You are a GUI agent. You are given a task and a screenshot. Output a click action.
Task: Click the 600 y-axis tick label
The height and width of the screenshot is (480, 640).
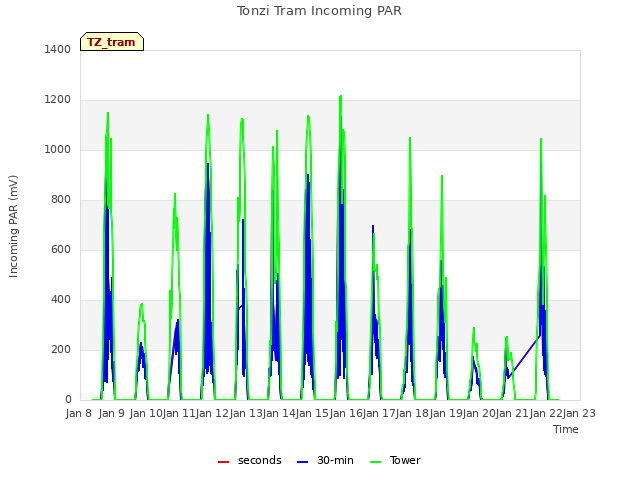click(x=61, y=249)
